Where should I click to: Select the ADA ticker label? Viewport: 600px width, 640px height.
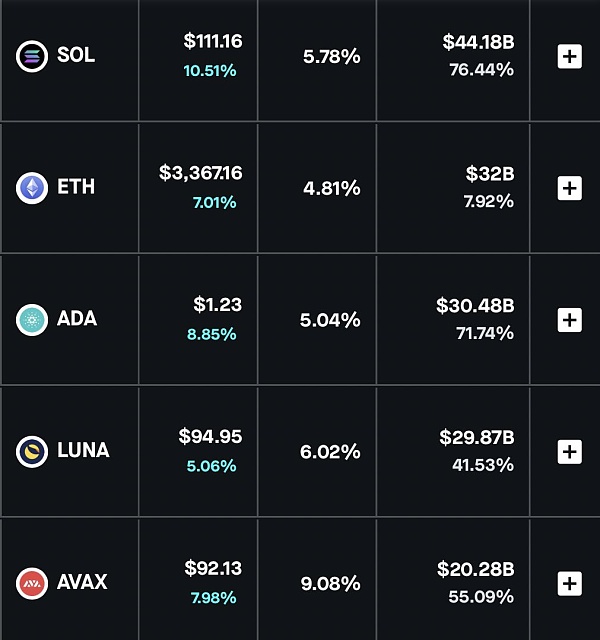(77, 320)
